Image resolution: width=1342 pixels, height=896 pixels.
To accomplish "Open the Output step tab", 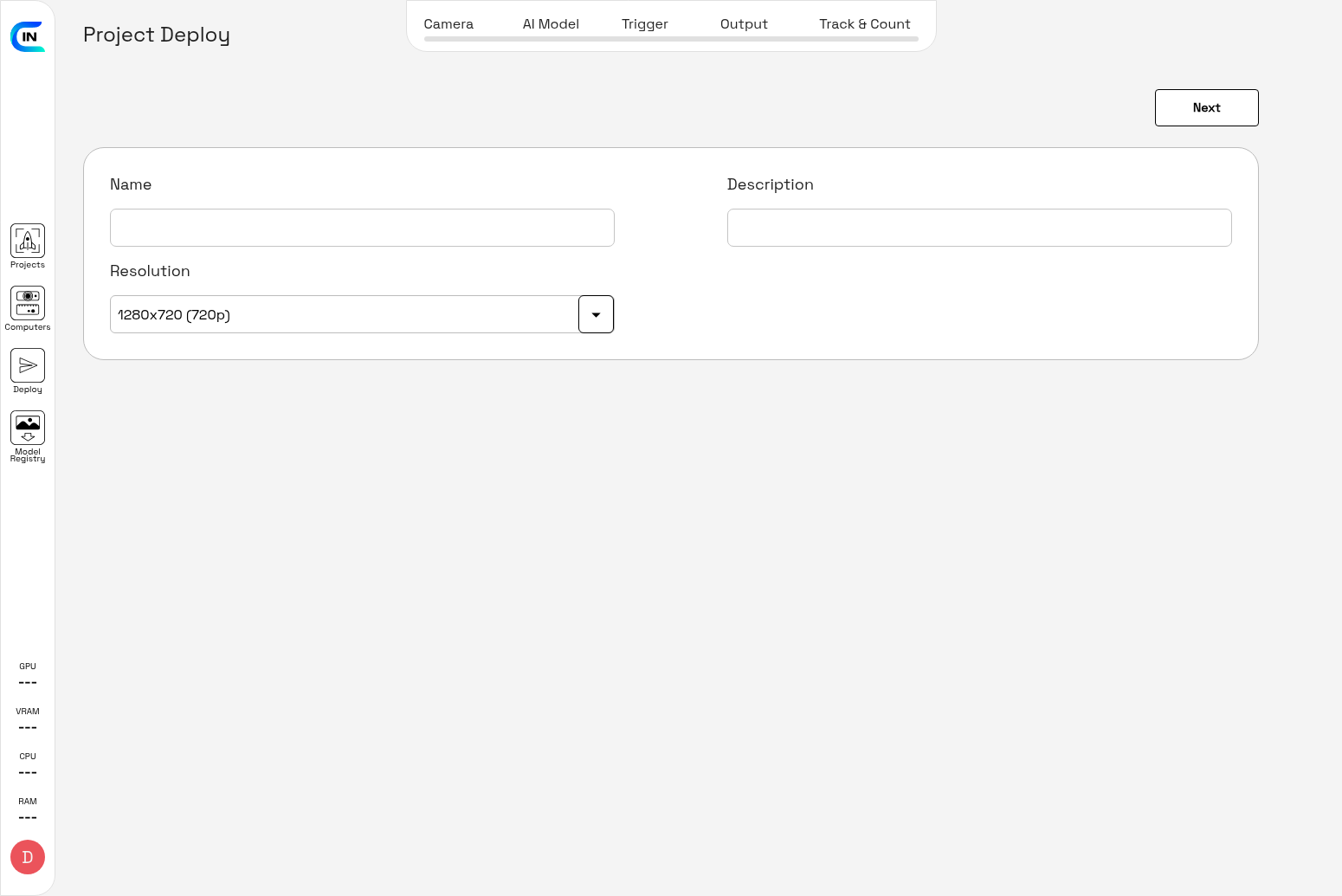I will click(x=744, y=24).
